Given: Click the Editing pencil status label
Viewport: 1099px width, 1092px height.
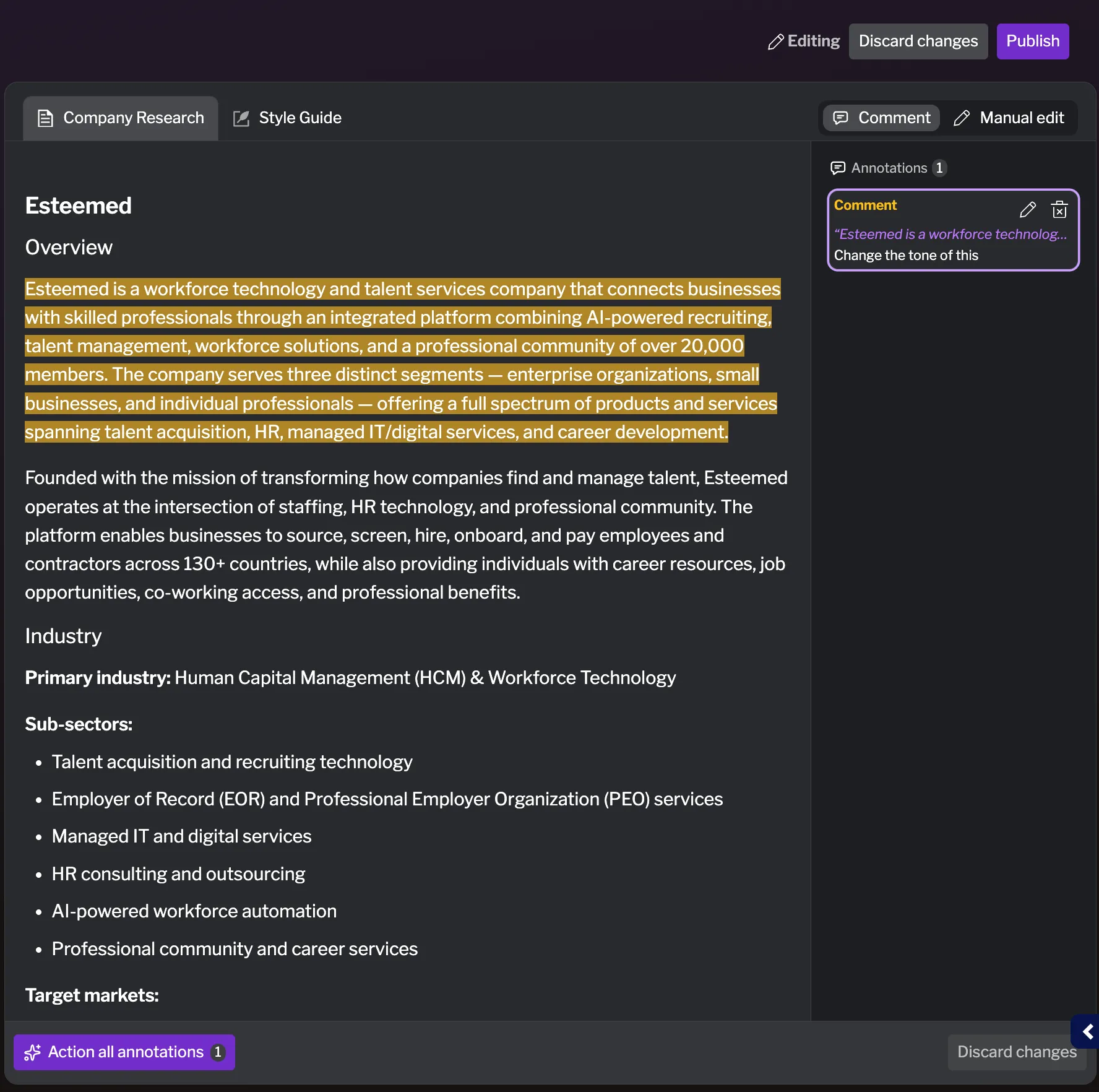Looking at the screenshot, I should pos(803,41).
